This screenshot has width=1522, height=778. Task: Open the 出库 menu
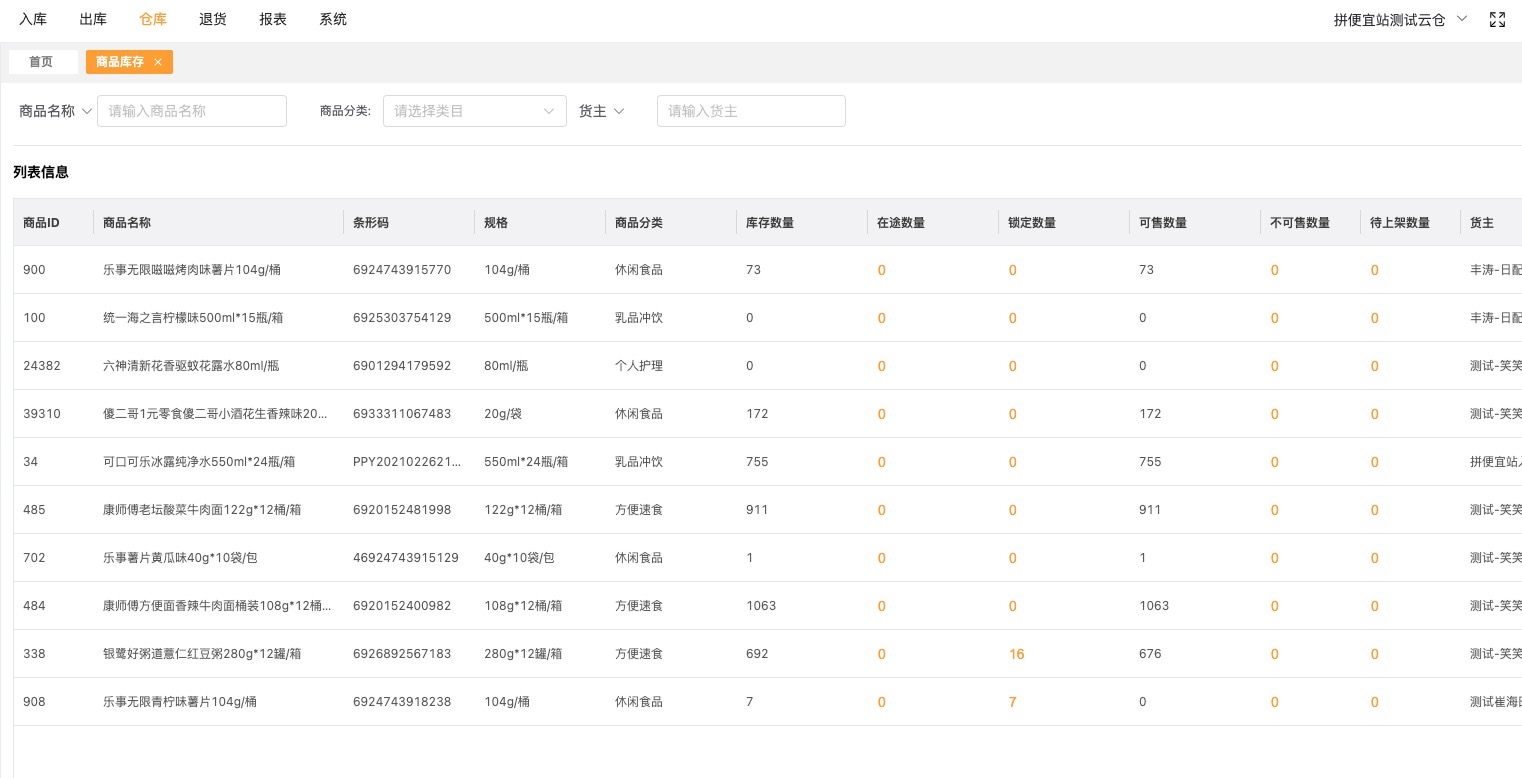93,19
